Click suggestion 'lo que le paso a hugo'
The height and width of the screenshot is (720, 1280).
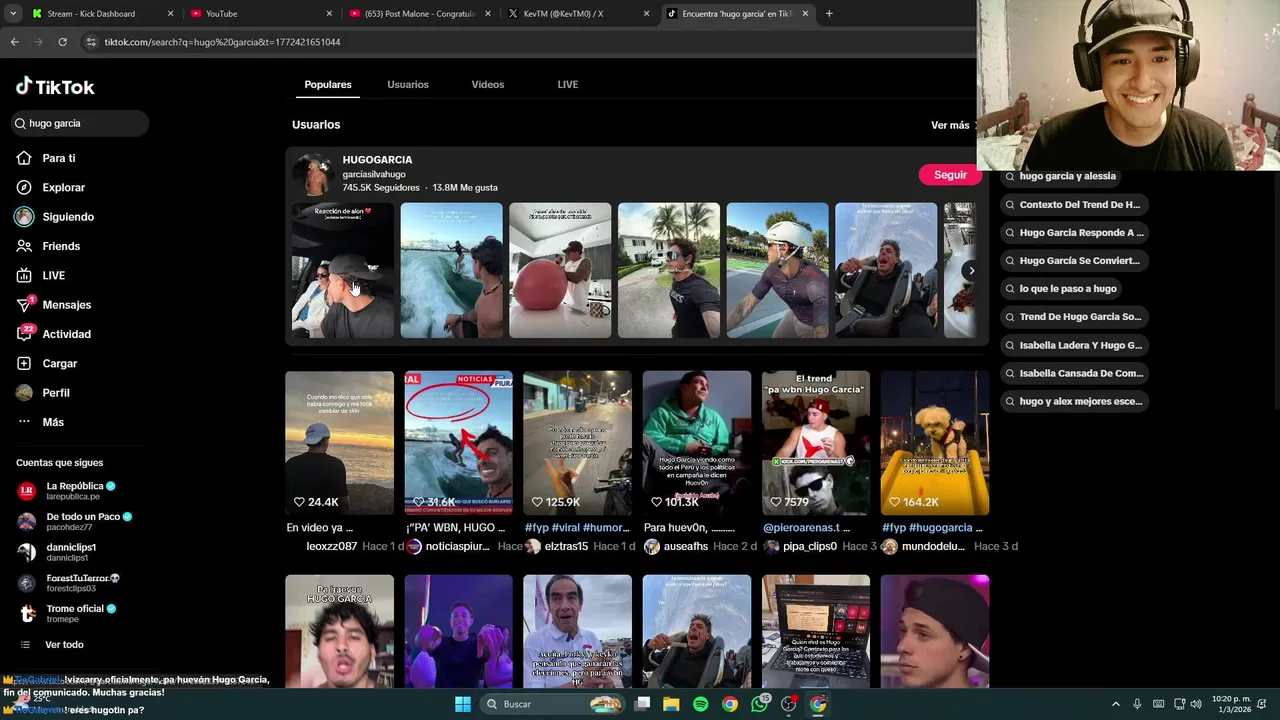pyautogui.click(x=1060, y=289)
